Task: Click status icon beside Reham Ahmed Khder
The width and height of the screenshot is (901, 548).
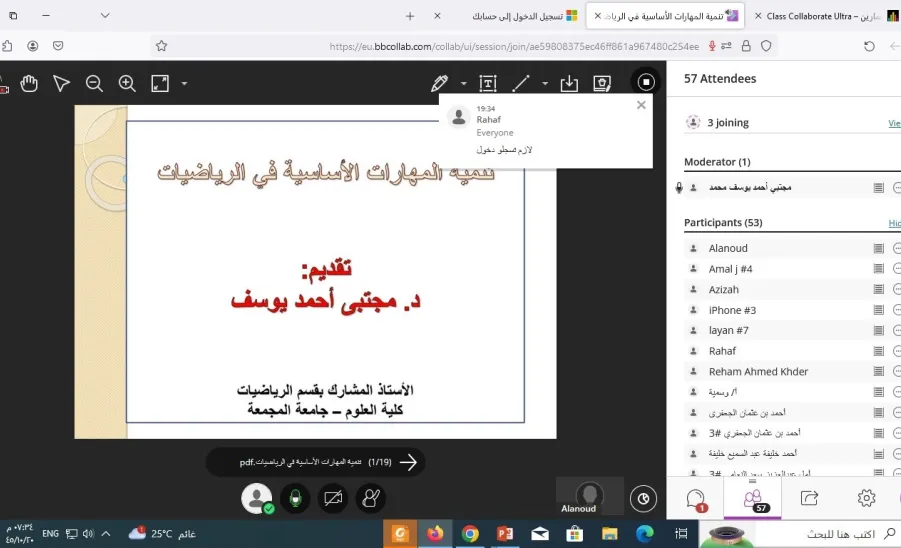Action: (878, 372)
